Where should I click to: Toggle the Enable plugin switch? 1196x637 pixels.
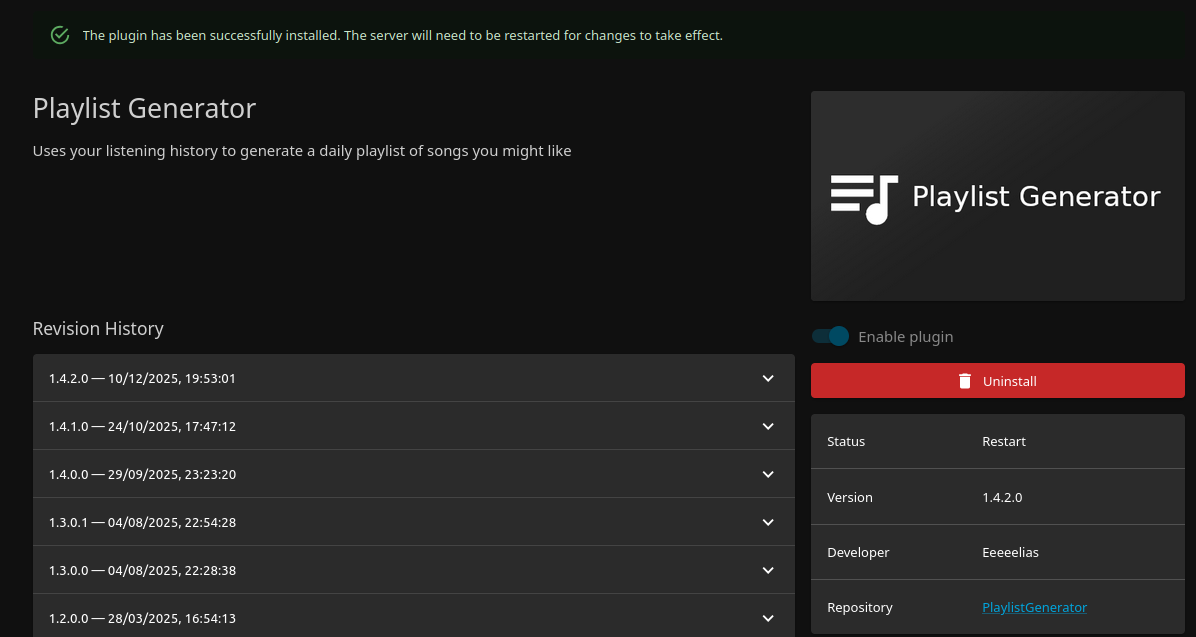(x=830, y=336)
